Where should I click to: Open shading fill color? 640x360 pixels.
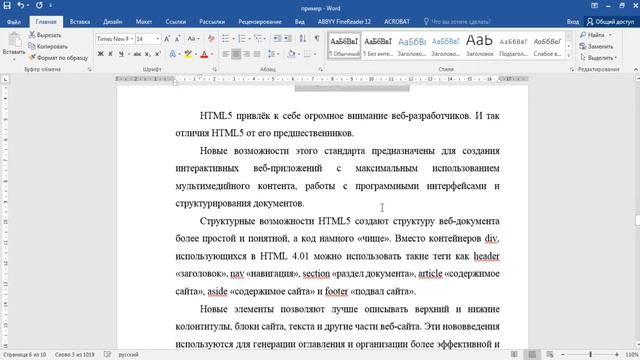pos(291,54)
